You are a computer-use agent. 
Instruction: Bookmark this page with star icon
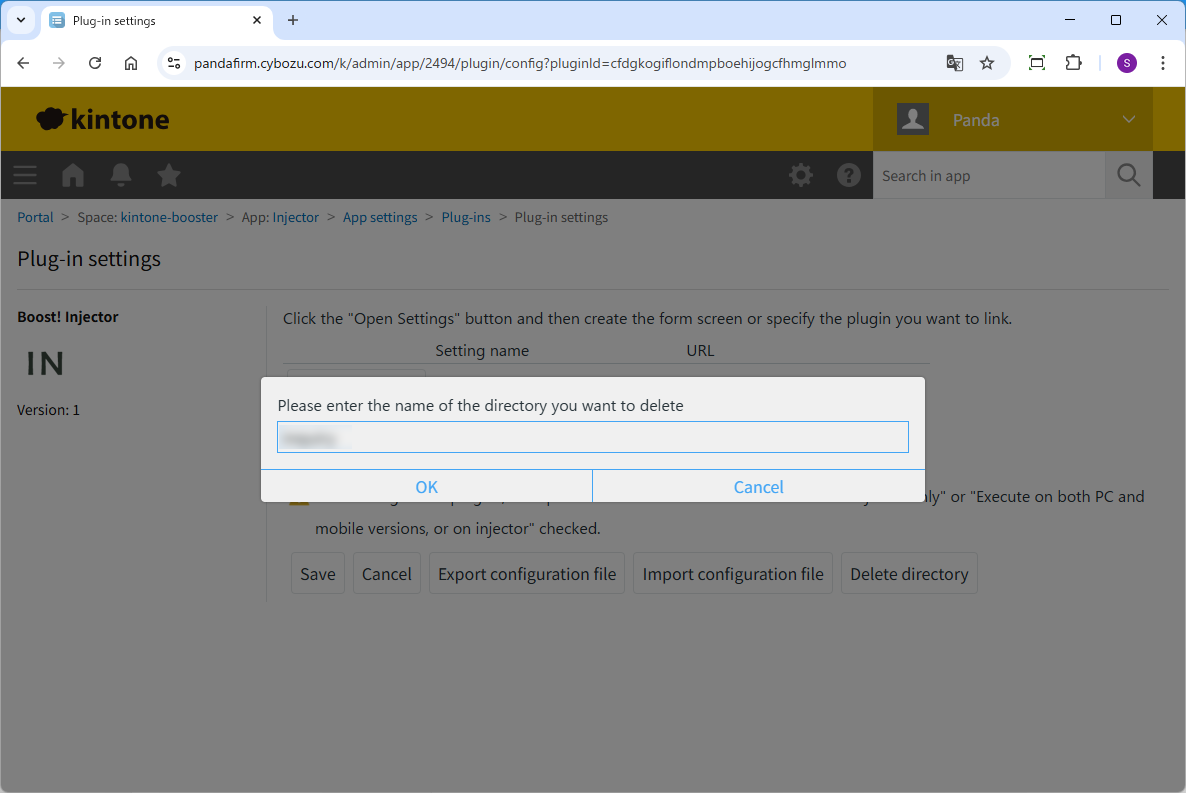987,63
